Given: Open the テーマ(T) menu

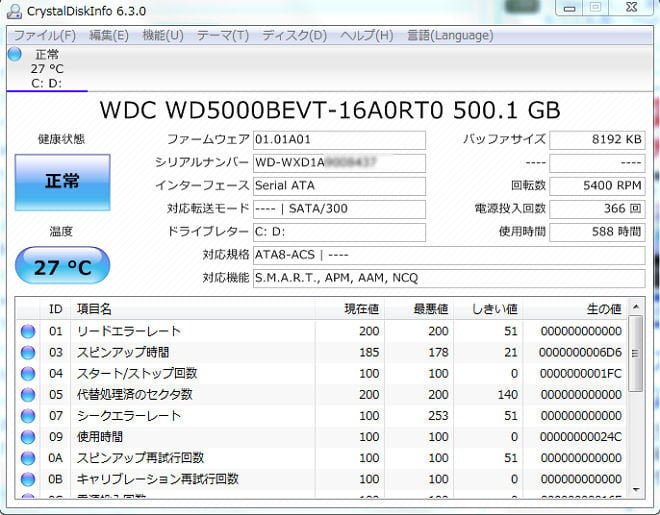Looking at the screenshot, I should (x=222, y=35).
